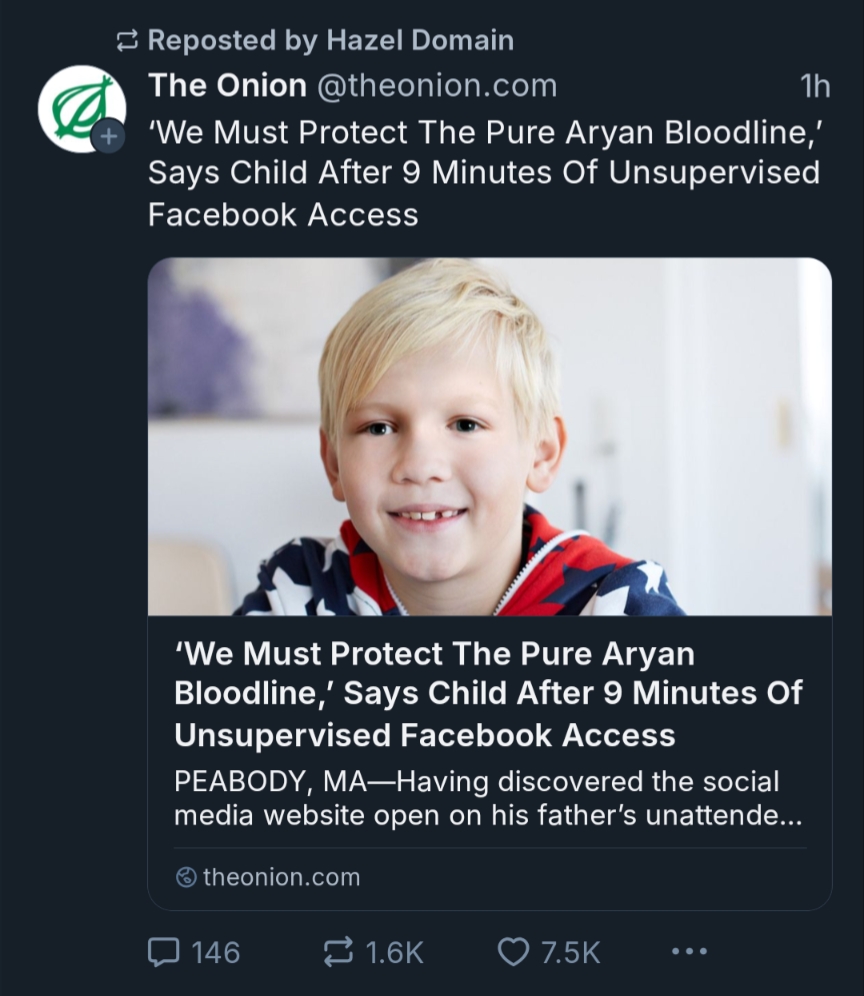This screenshot has width=864, height=996.
Task: Like the post with the heart icon
Action: click(x=513, y=951)
